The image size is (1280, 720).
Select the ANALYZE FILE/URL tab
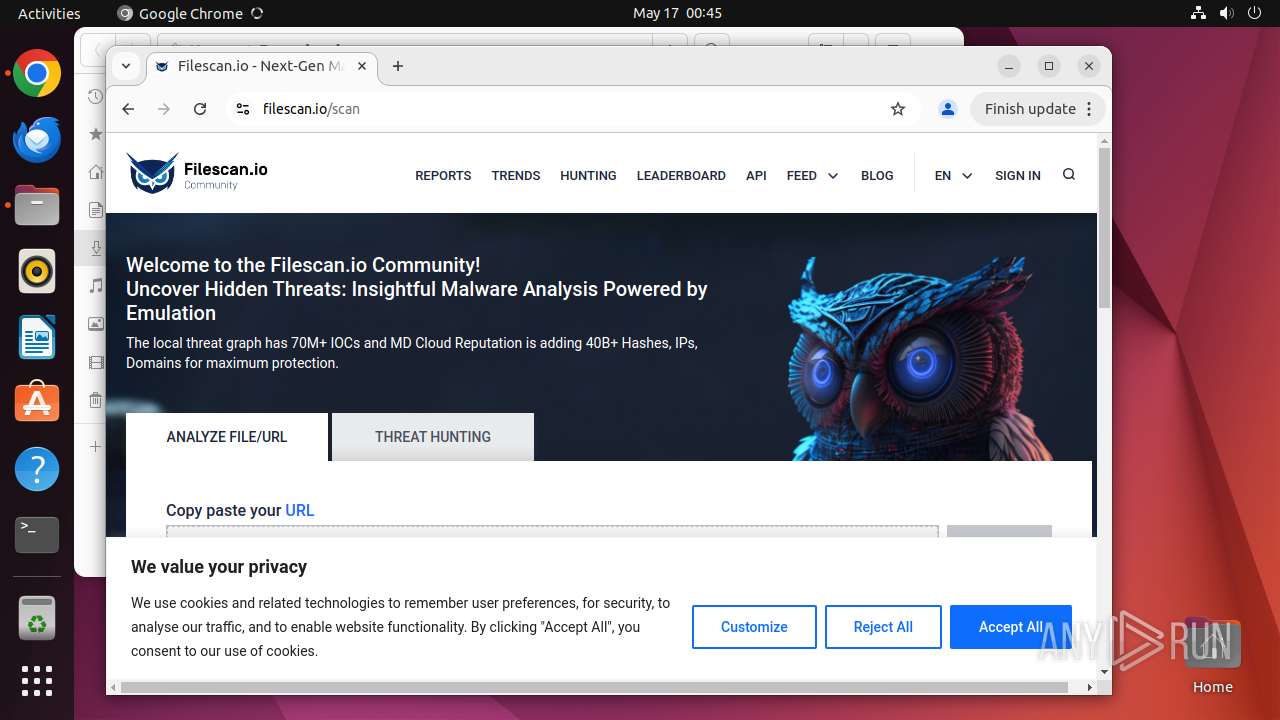pyautogui.click(x=227, y=437)
